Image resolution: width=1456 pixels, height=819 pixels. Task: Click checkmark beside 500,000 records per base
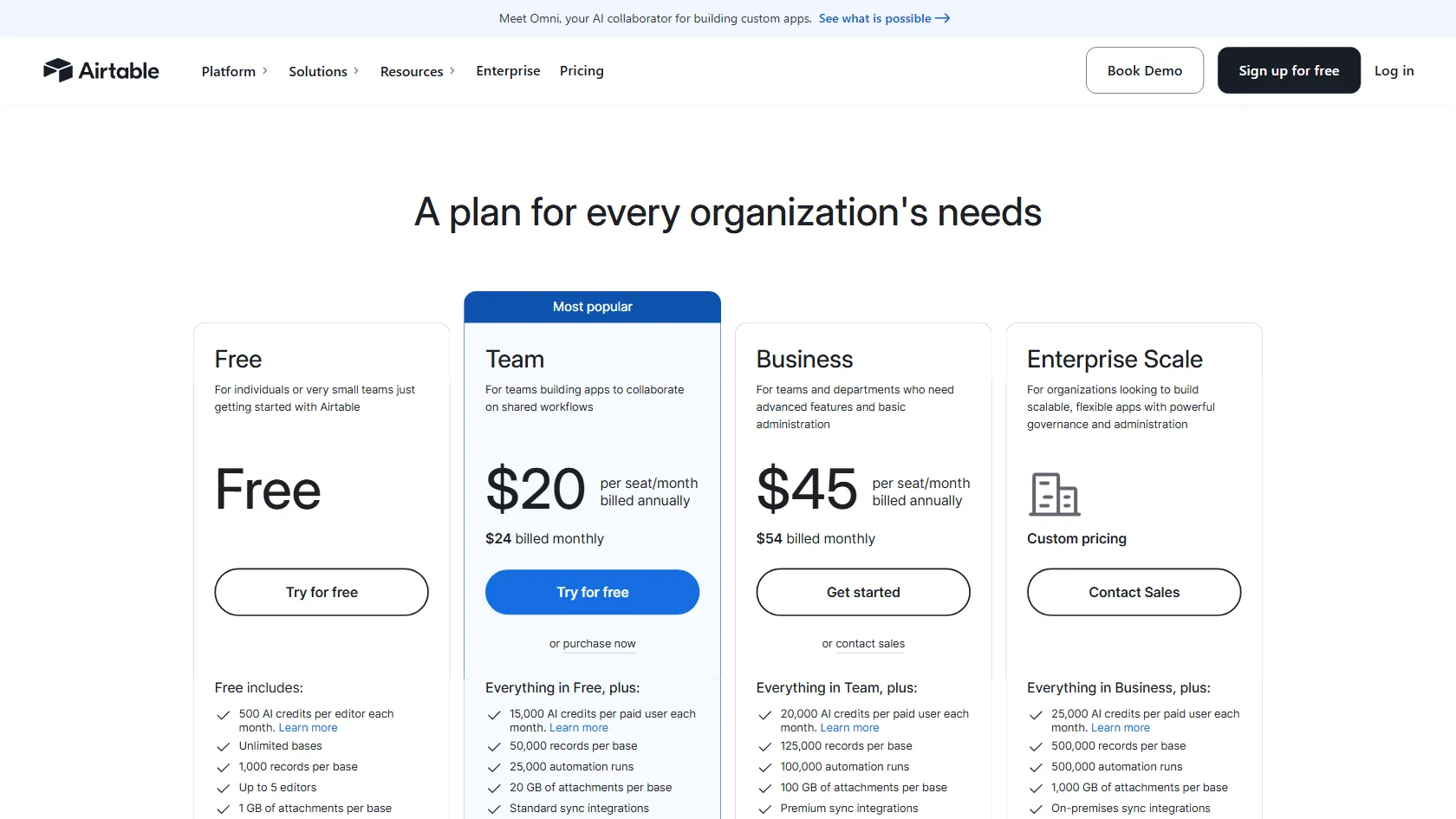click(x=1036, y=746)
